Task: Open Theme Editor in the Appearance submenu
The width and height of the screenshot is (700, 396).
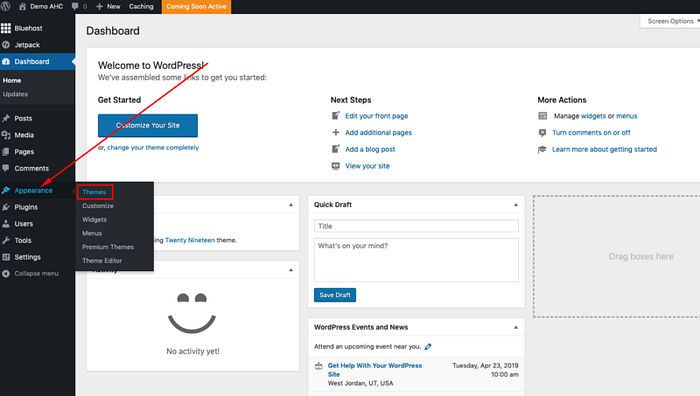Action: pyautogui.click(x=102, y=261)
